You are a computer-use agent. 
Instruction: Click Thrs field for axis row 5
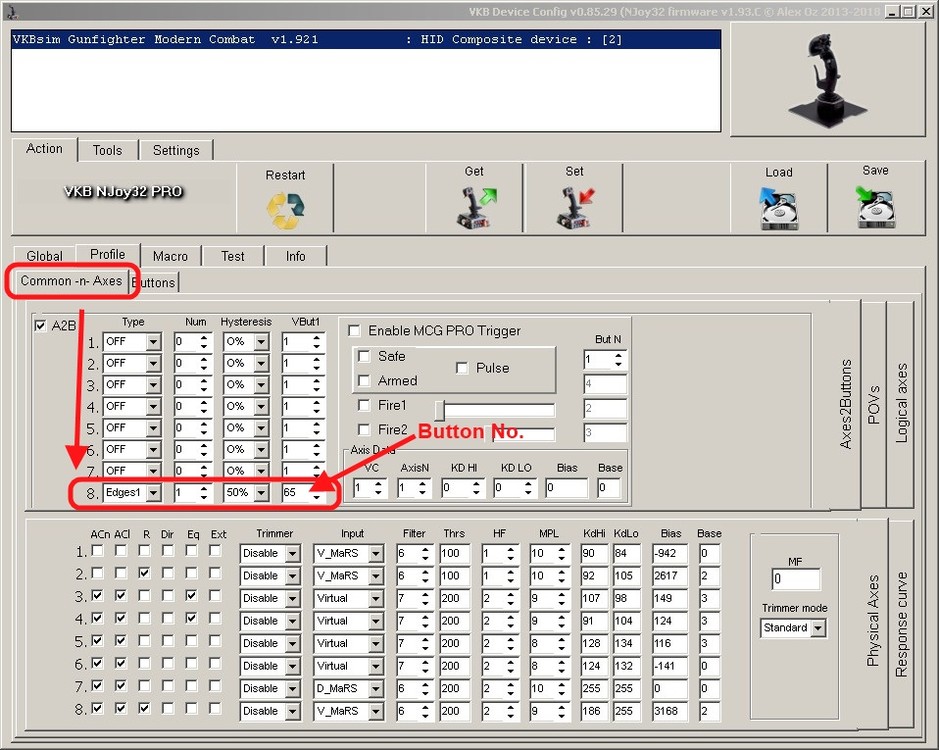454,643
